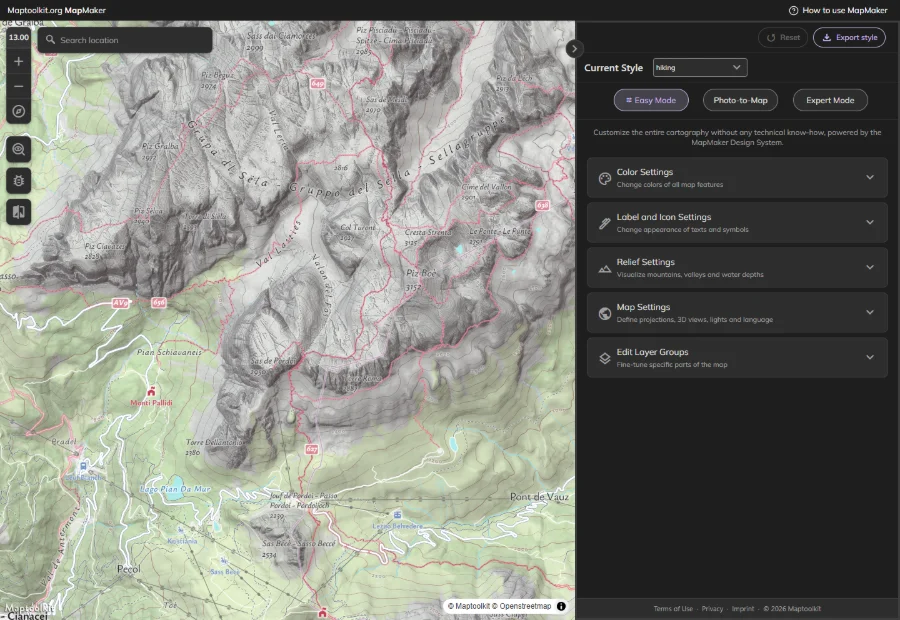
Task: Open Current Style dropdown showing hiking
Action: (700, 68)
